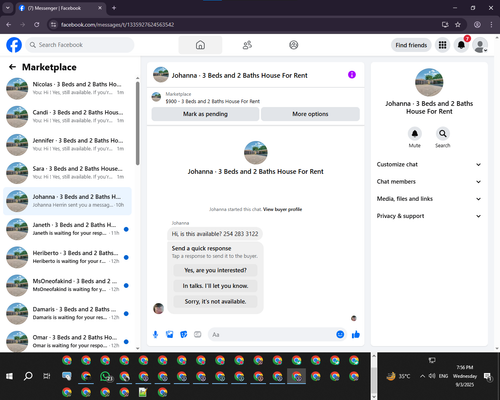500x400 pixels.
Task: View site information icon in the address bar
Action: point(53,25)
